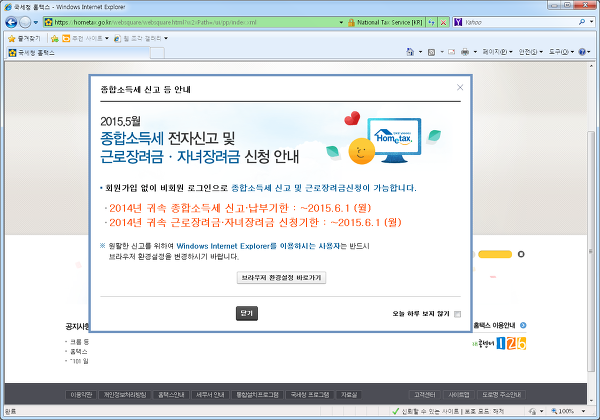
Task: Click the vertical scrollbar up arrow
Action: (x=591, y=66)
